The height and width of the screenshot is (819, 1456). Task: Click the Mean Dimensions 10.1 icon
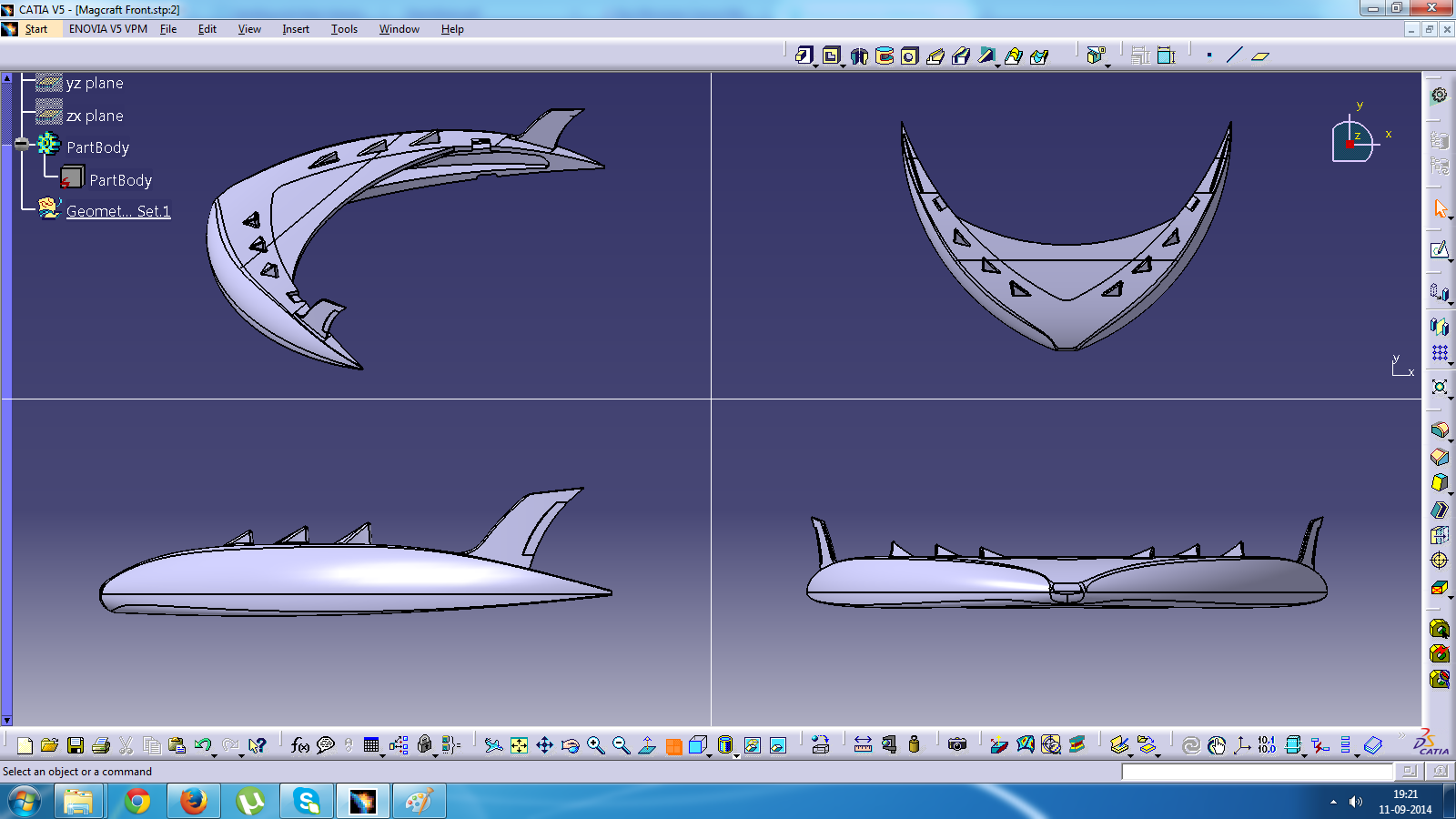tap(1267, 745)
